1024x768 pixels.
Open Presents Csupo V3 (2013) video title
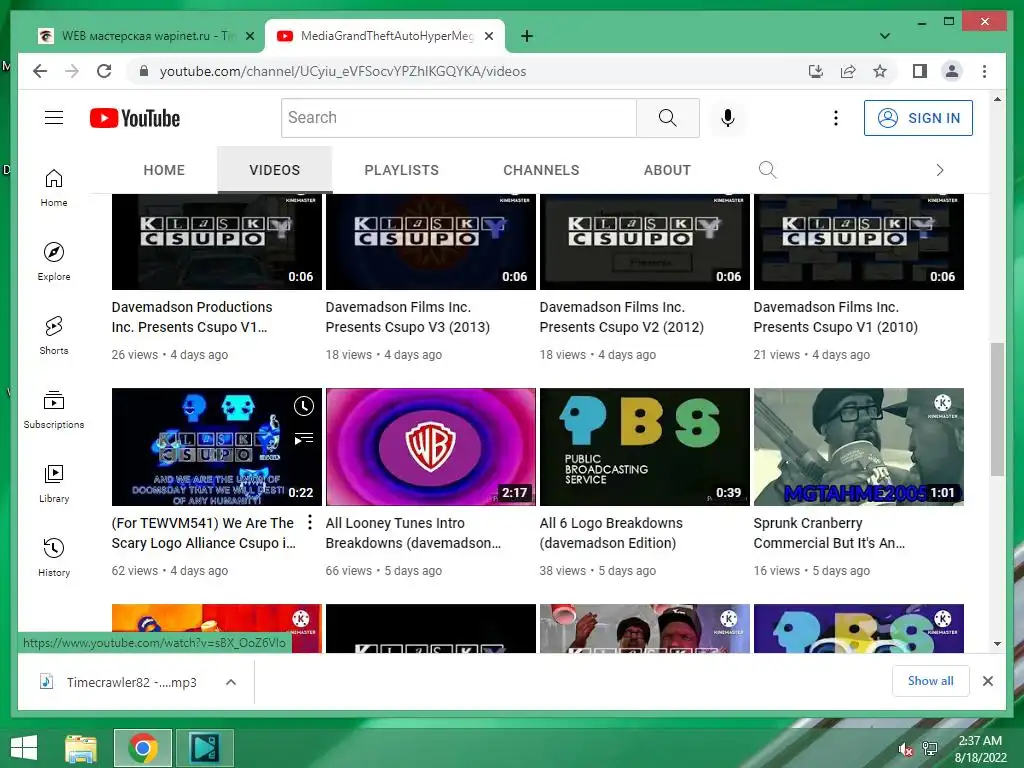pyautogui.click(x=408, y=317)
